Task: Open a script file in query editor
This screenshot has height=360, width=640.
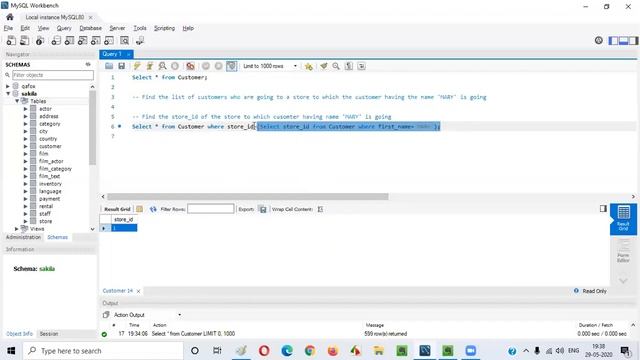Action: (109, 66)
